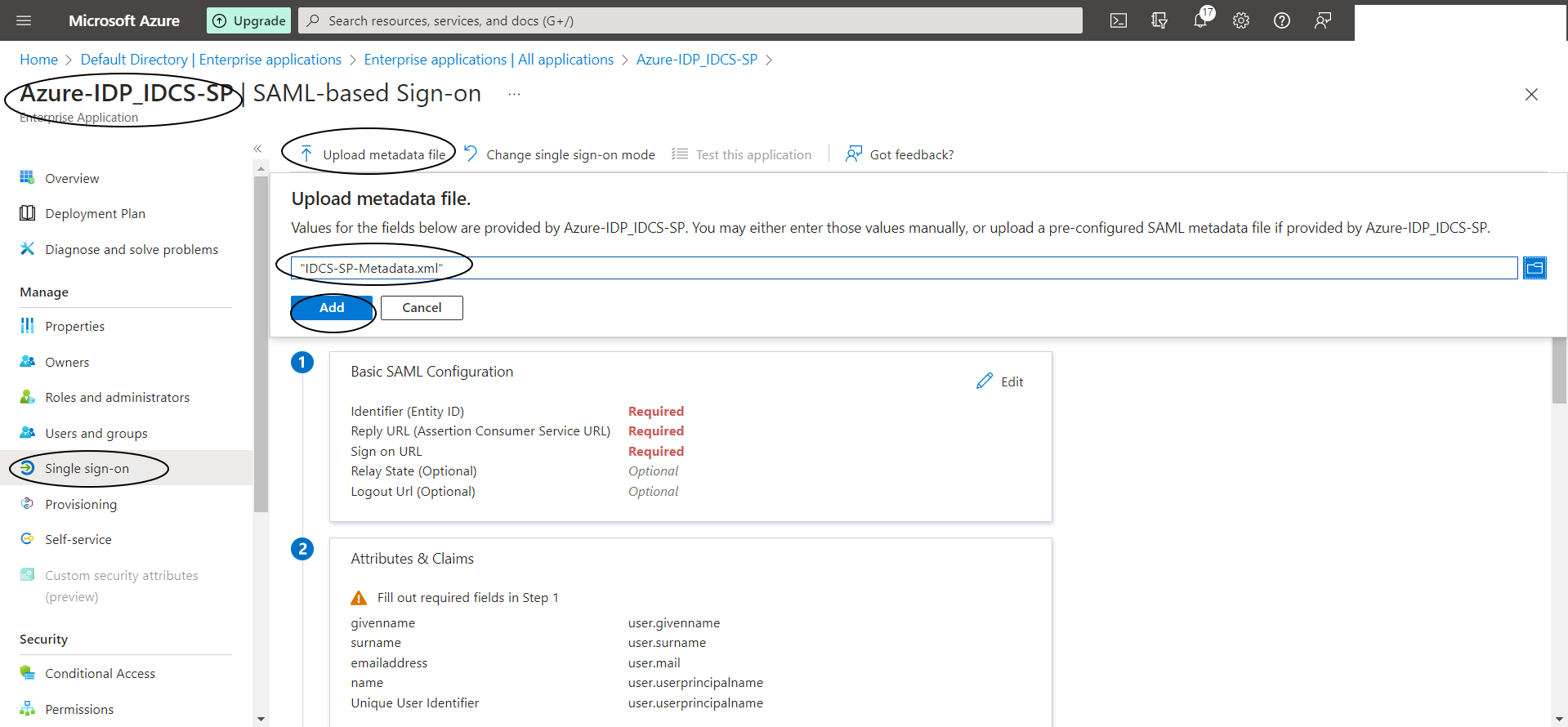The height and width of the screenshot is (727, 1568).
Task: Click the pencil icon in Basic SAML Configuration
Action: (985, 381)
